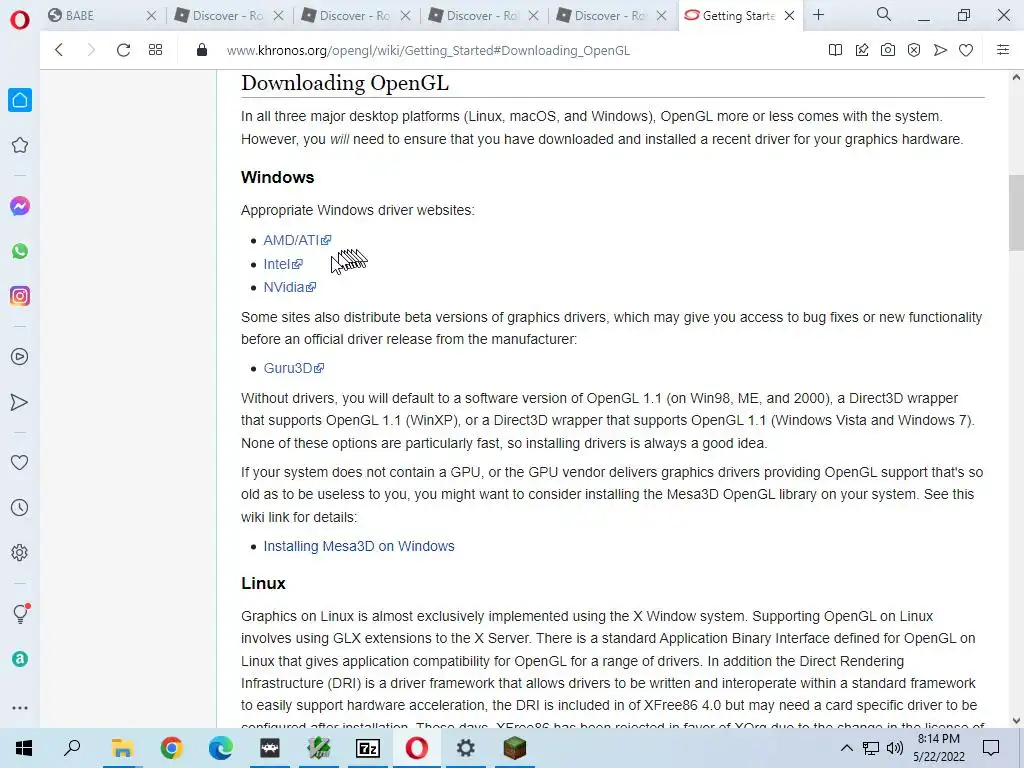
Task: Add page to bookmarks heart in the address bar
Action: coord(966,50)
